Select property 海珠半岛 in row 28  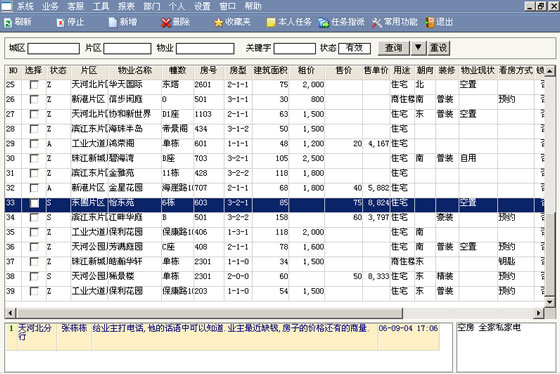point(126,129)
